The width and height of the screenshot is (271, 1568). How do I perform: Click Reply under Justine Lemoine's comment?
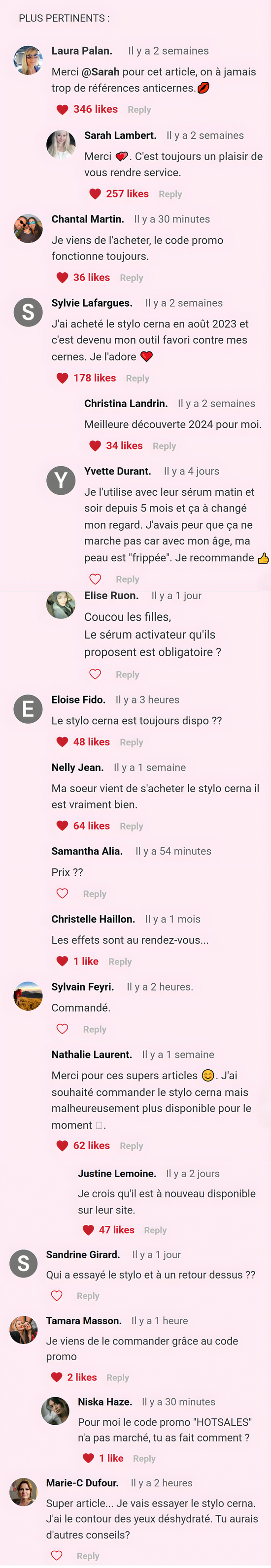(155, 1230)
